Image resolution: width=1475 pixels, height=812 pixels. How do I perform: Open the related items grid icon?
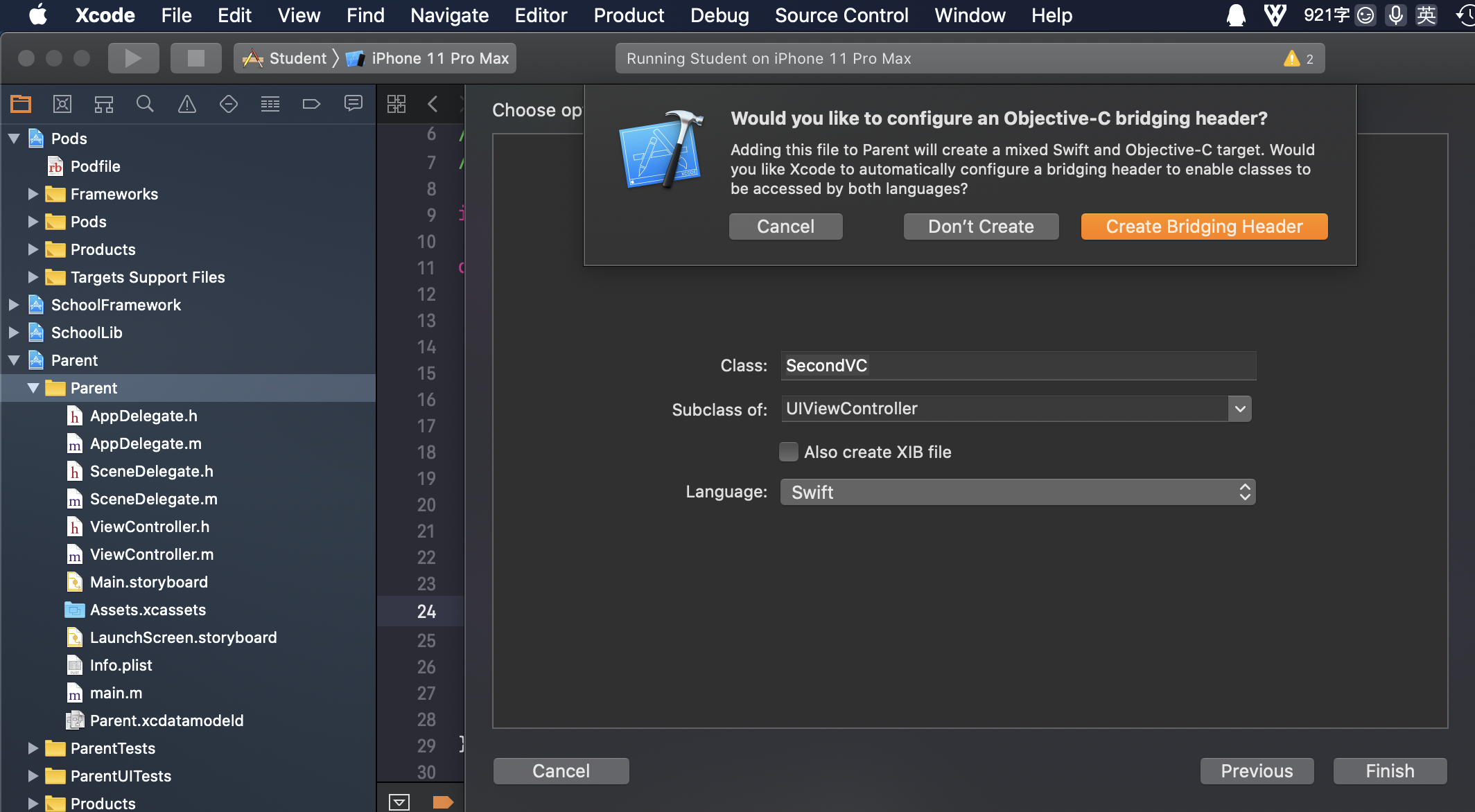coord(396,104)
